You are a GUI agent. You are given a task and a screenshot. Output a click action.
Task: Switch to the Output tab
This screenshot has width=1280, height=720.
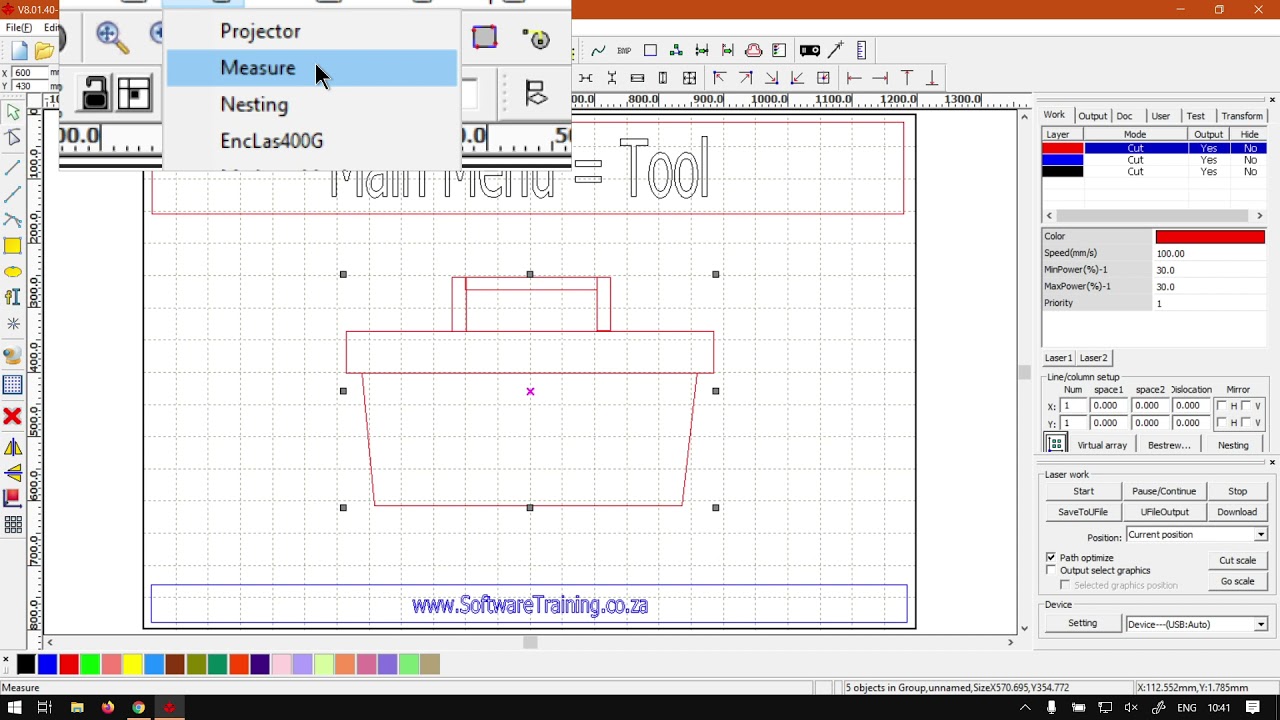[x=1092, y=116]
